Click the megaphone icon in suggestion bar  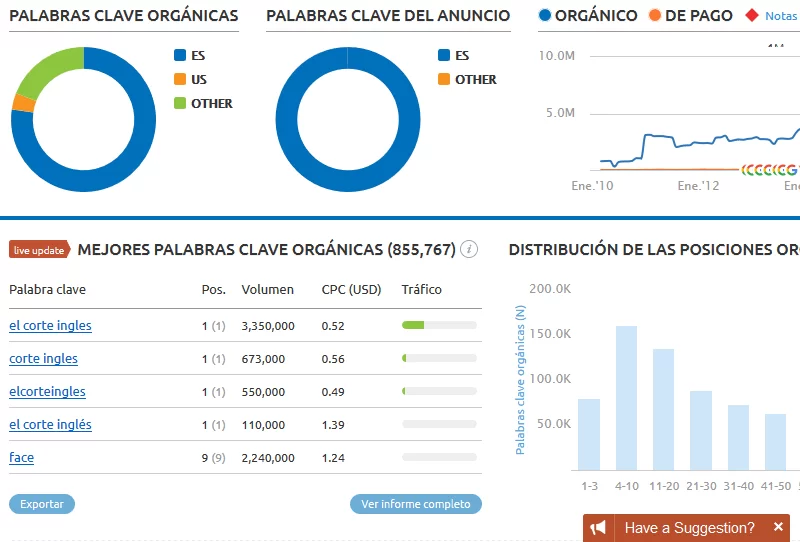coord(598,528)
